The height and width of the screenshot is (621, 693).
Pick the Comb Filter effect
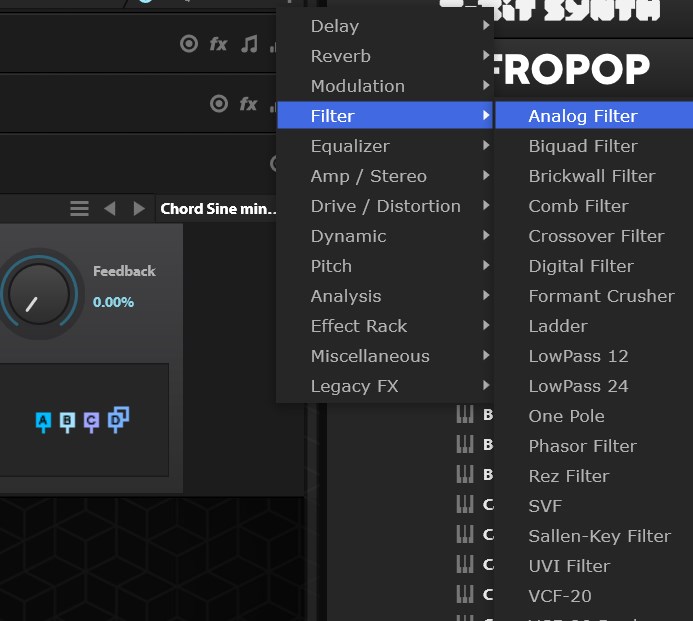tap(578, 206)
